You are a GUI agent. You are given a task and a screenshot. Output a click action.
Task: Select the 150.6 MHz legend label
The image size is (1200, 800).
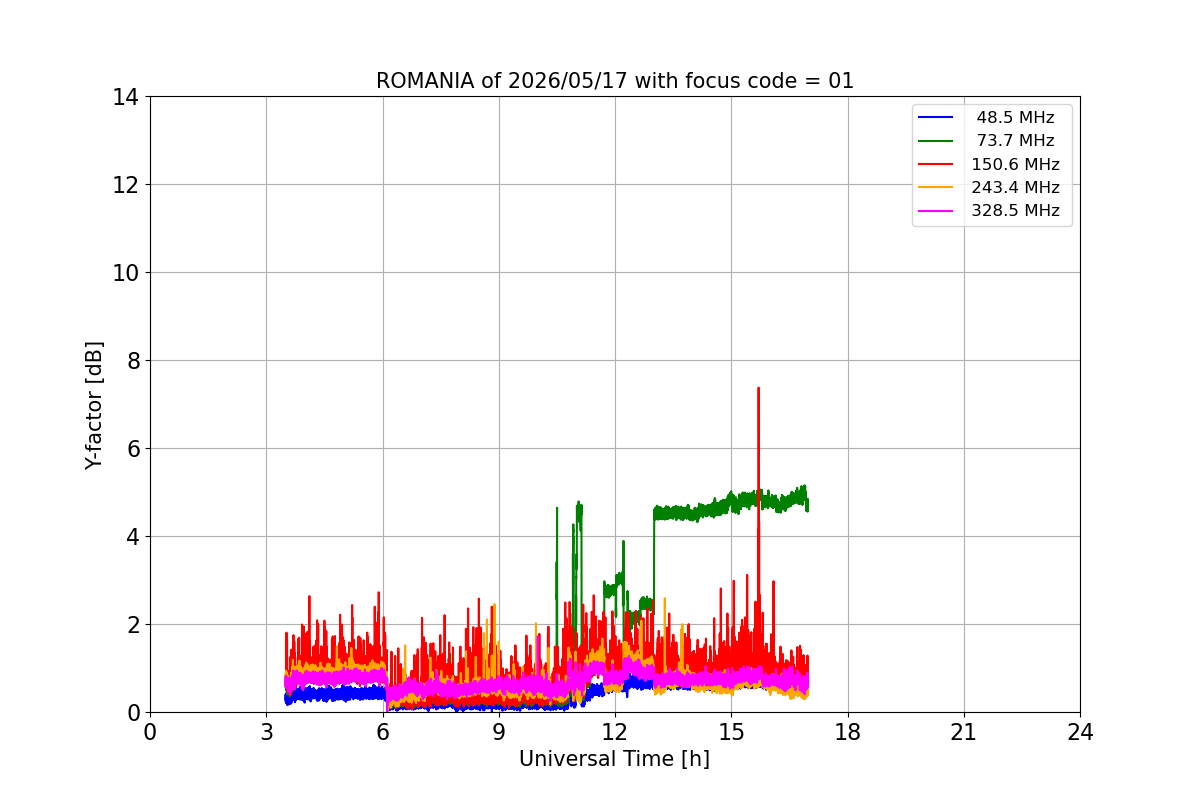pos(1015,165)
